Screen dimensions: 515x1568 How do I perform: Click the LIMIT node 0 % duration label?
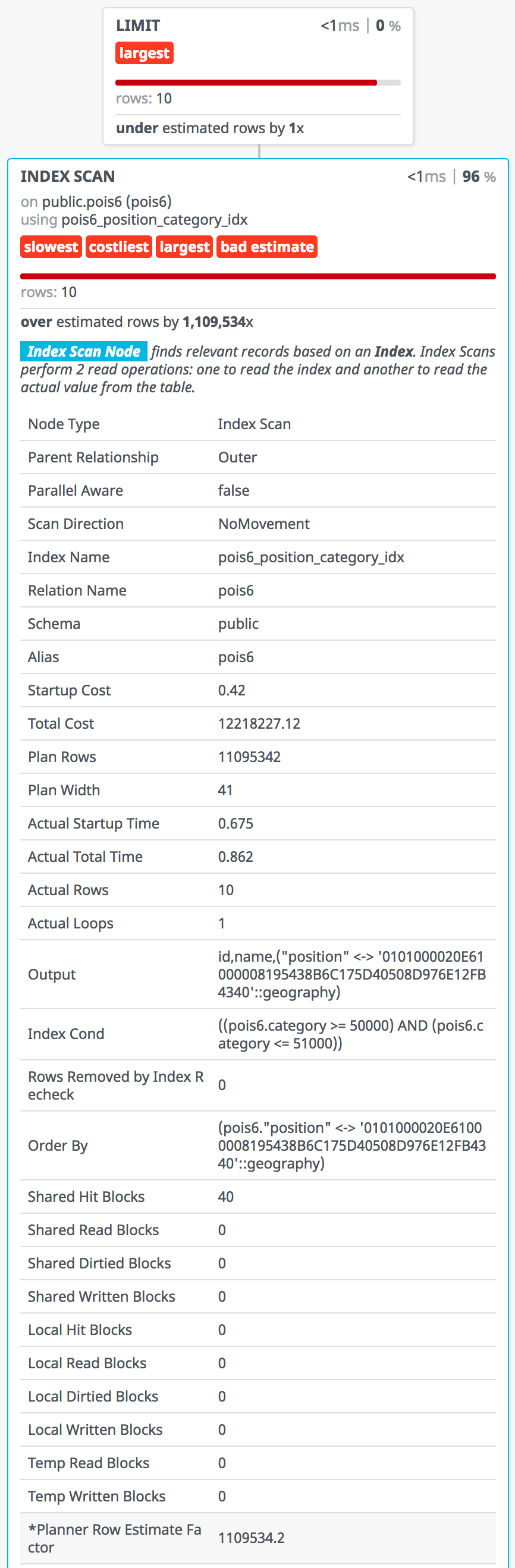click(x=388, y=26)
